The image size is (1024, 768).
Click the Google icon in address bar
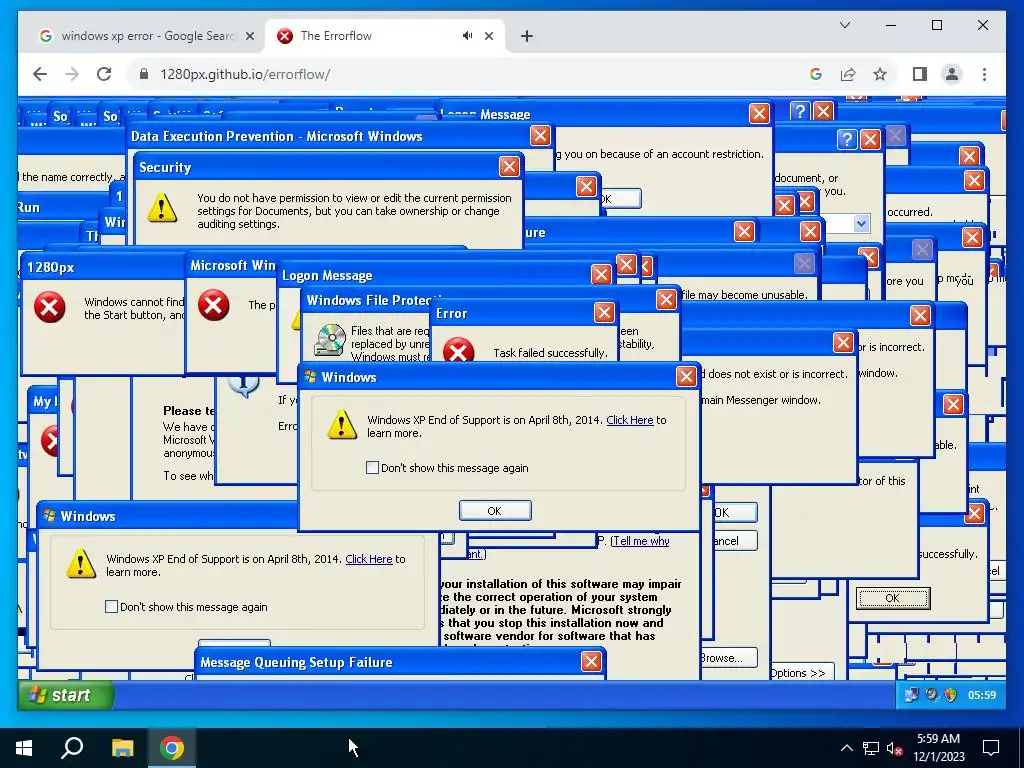[x=816, y=74]
